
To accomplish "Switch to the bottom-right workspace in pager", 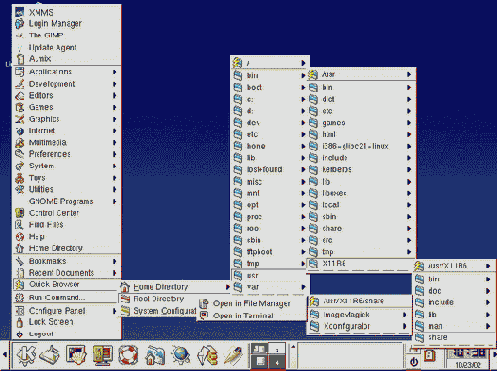I will pos(277,362).
